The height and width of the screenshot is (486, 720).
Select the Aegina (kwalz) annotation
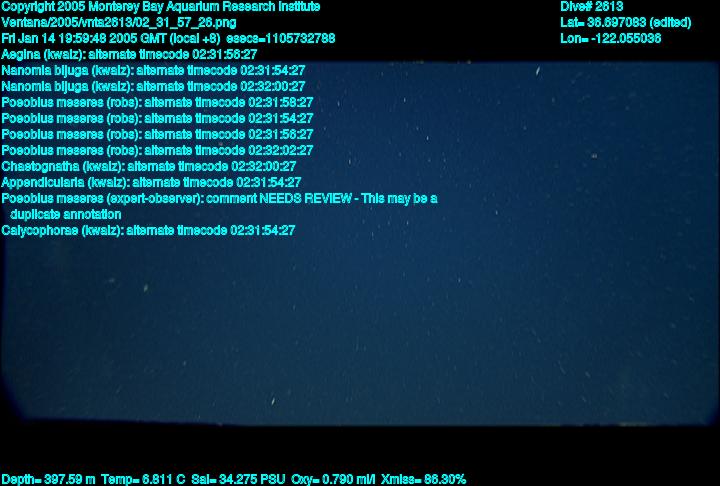129,55
